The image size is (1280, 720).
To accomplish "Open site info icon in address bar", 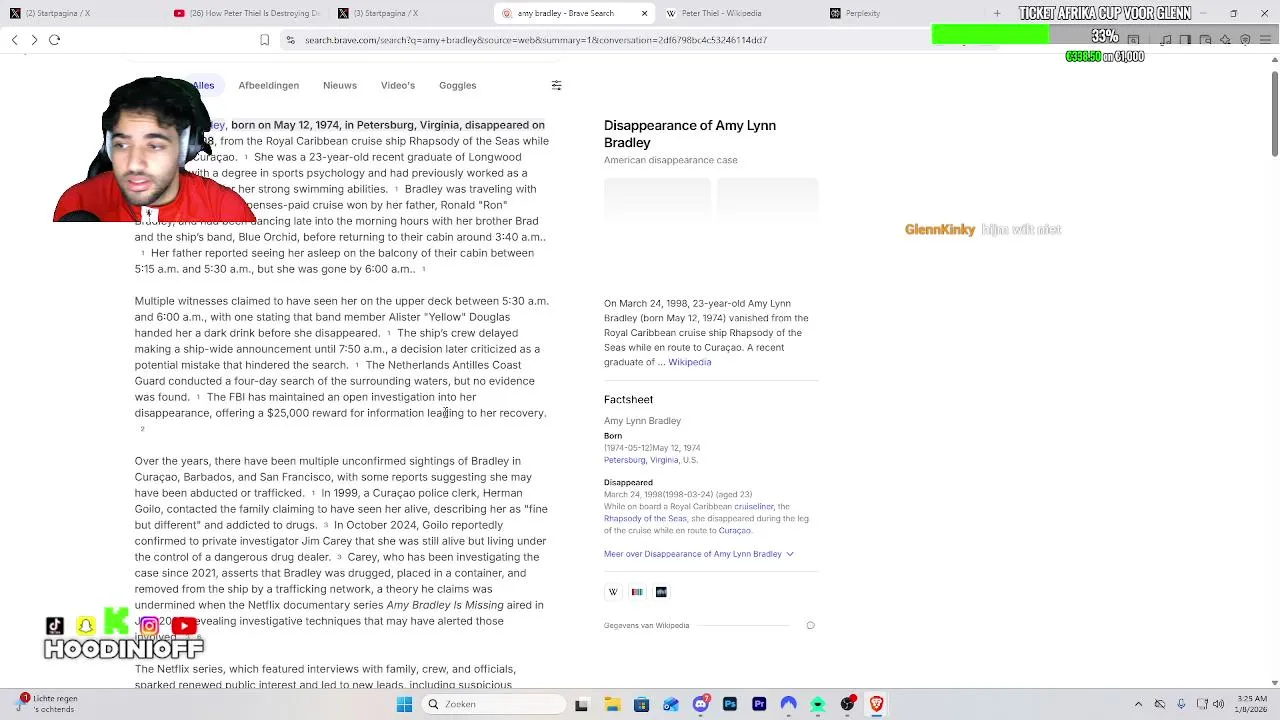I will point(290,40).
